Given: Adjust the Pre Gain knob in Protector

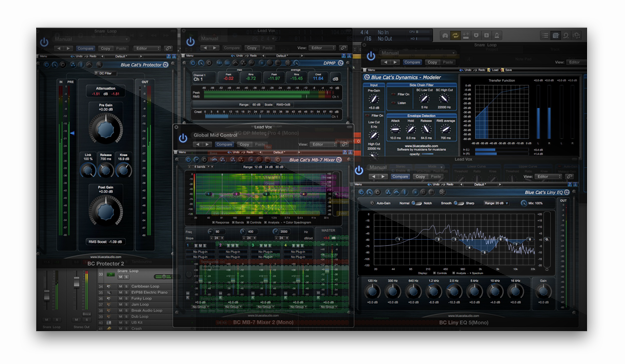Looking at the screenshot, I should [x=106, y=129].
